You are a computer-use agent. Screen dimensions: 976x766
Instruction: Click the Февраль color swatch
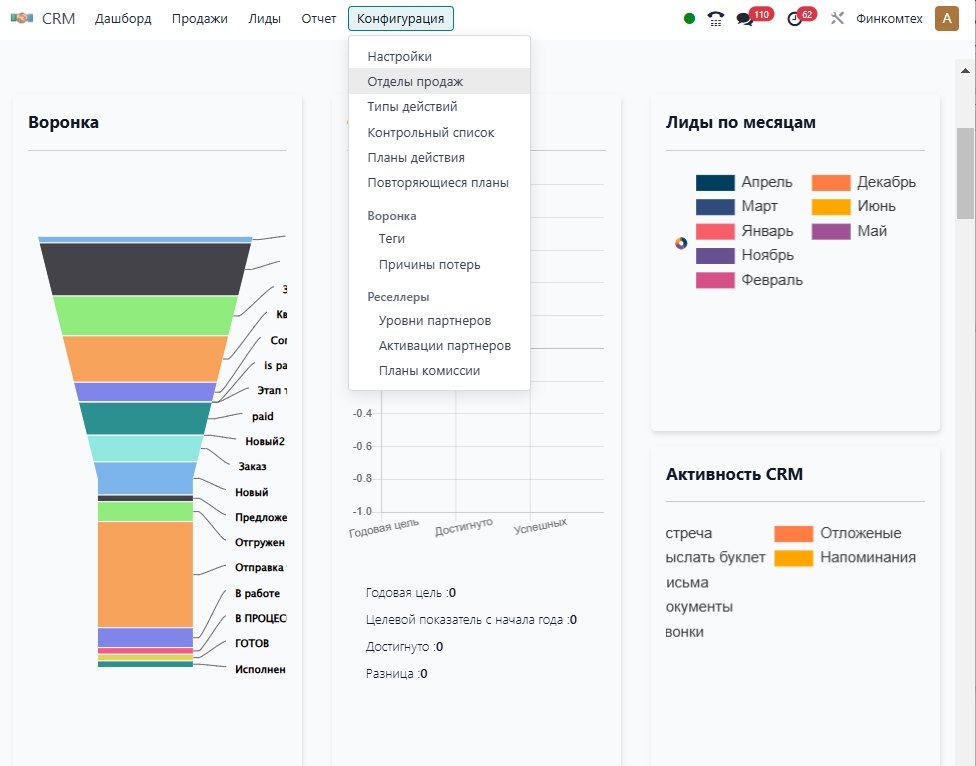tap(715, 280)
